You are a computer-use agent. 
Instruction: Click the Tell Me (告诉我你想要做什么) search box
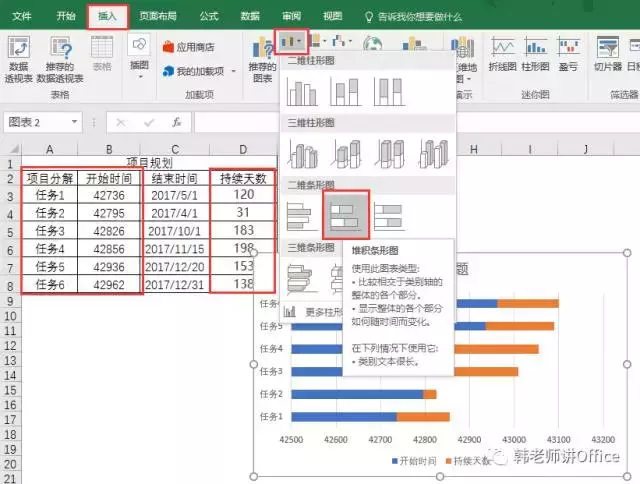(413, 17)
